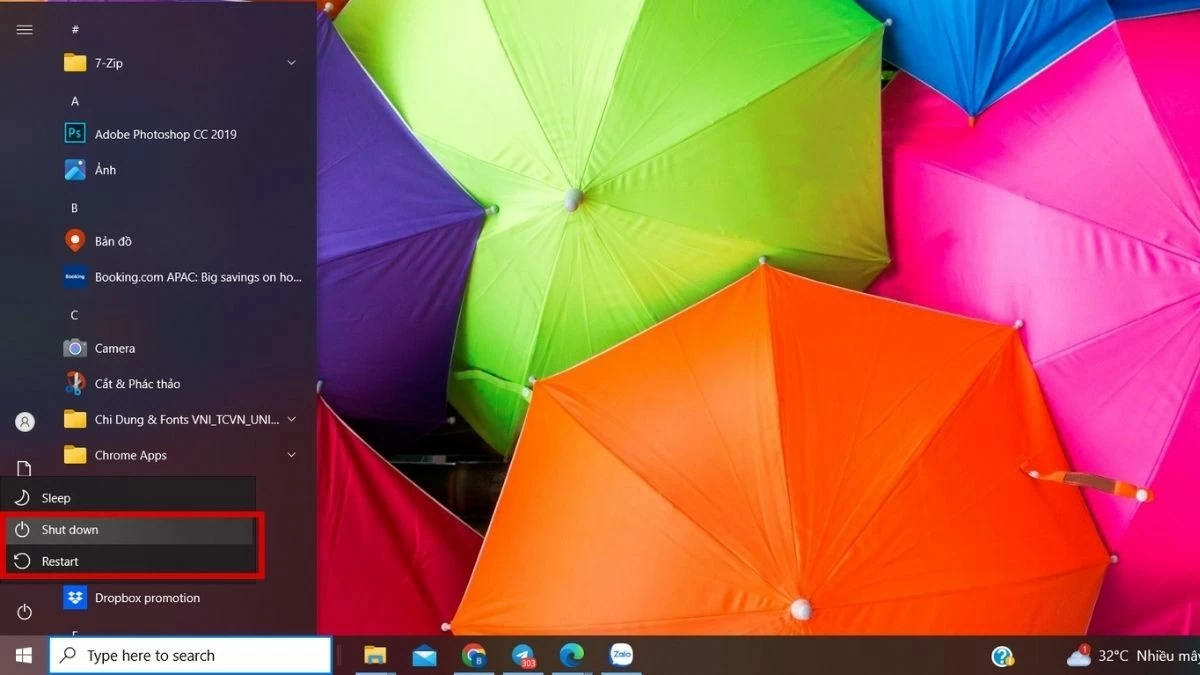Open the Mail app on the taskbar
This screenshot has width=1200, height=675.
[x=424, y=656]
